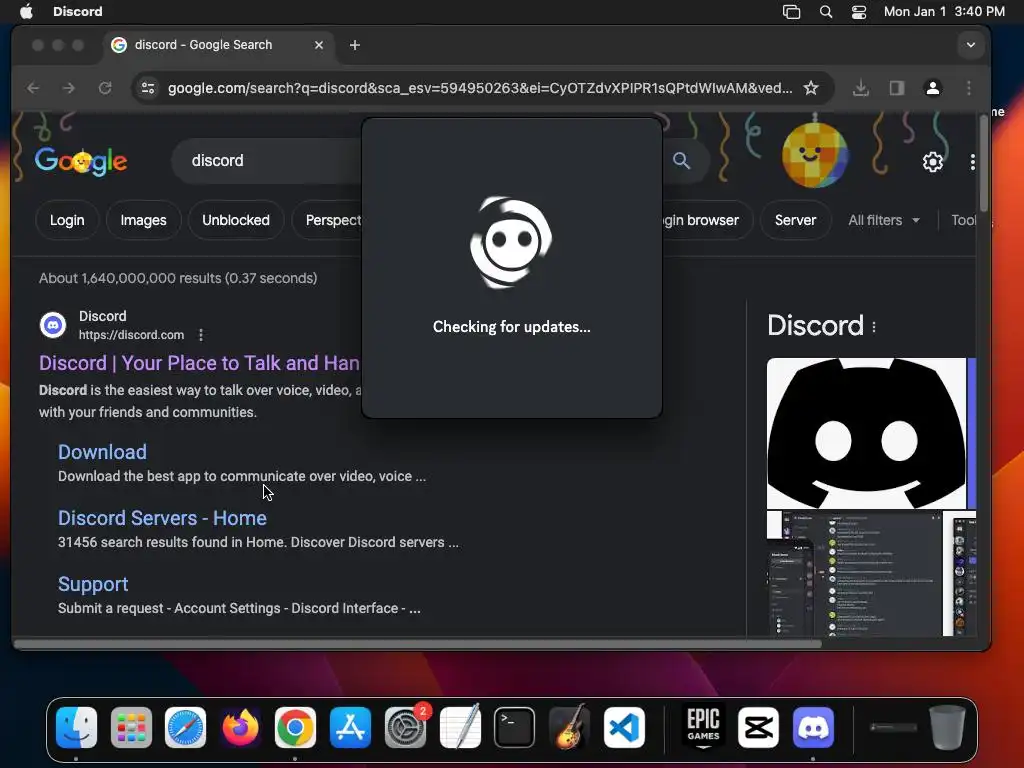
Task: Open Control Center in menu bar
Action: coord(859,12)
